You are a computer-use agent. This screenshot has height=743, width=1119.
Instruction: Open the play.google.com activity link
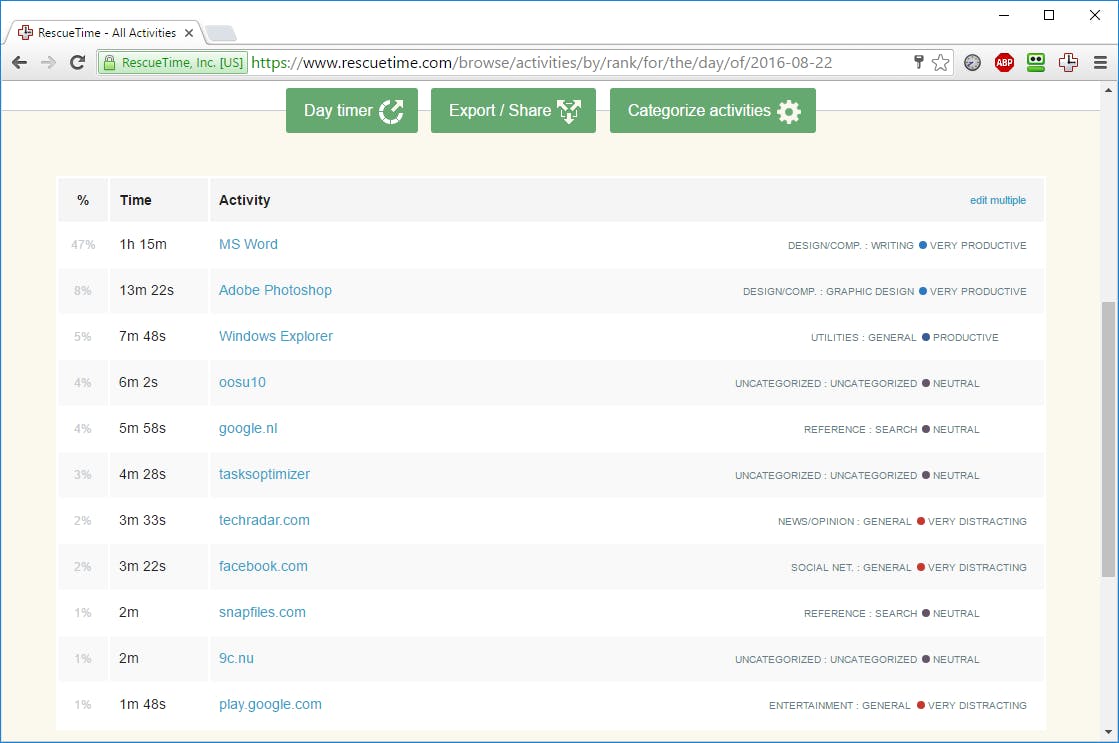(270, 704)
